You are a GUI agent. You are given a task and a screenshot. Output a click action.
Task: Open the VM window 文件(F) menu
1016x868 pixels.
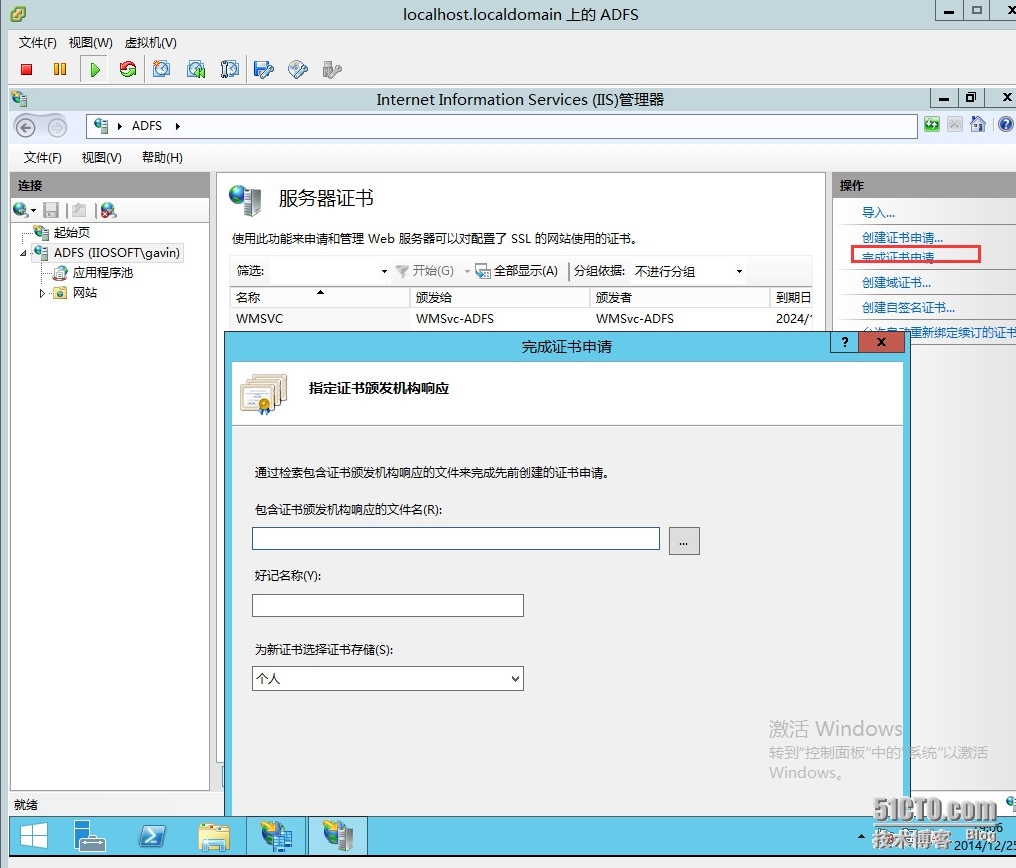point(38,43)
